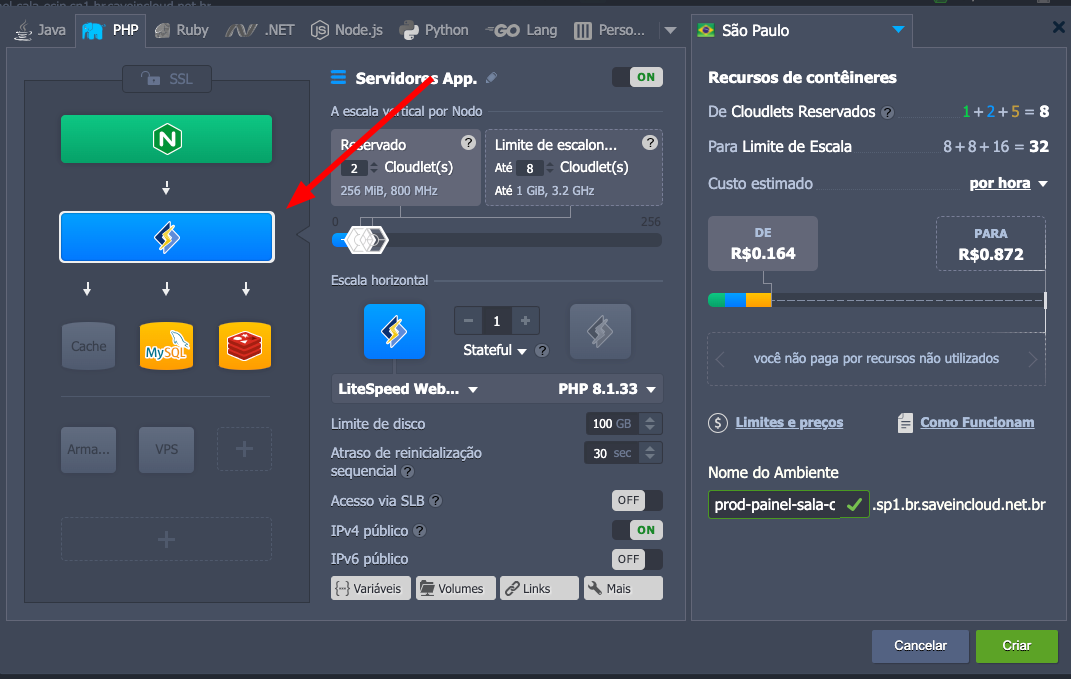Click the VPS node block

[x=166, y=449]
